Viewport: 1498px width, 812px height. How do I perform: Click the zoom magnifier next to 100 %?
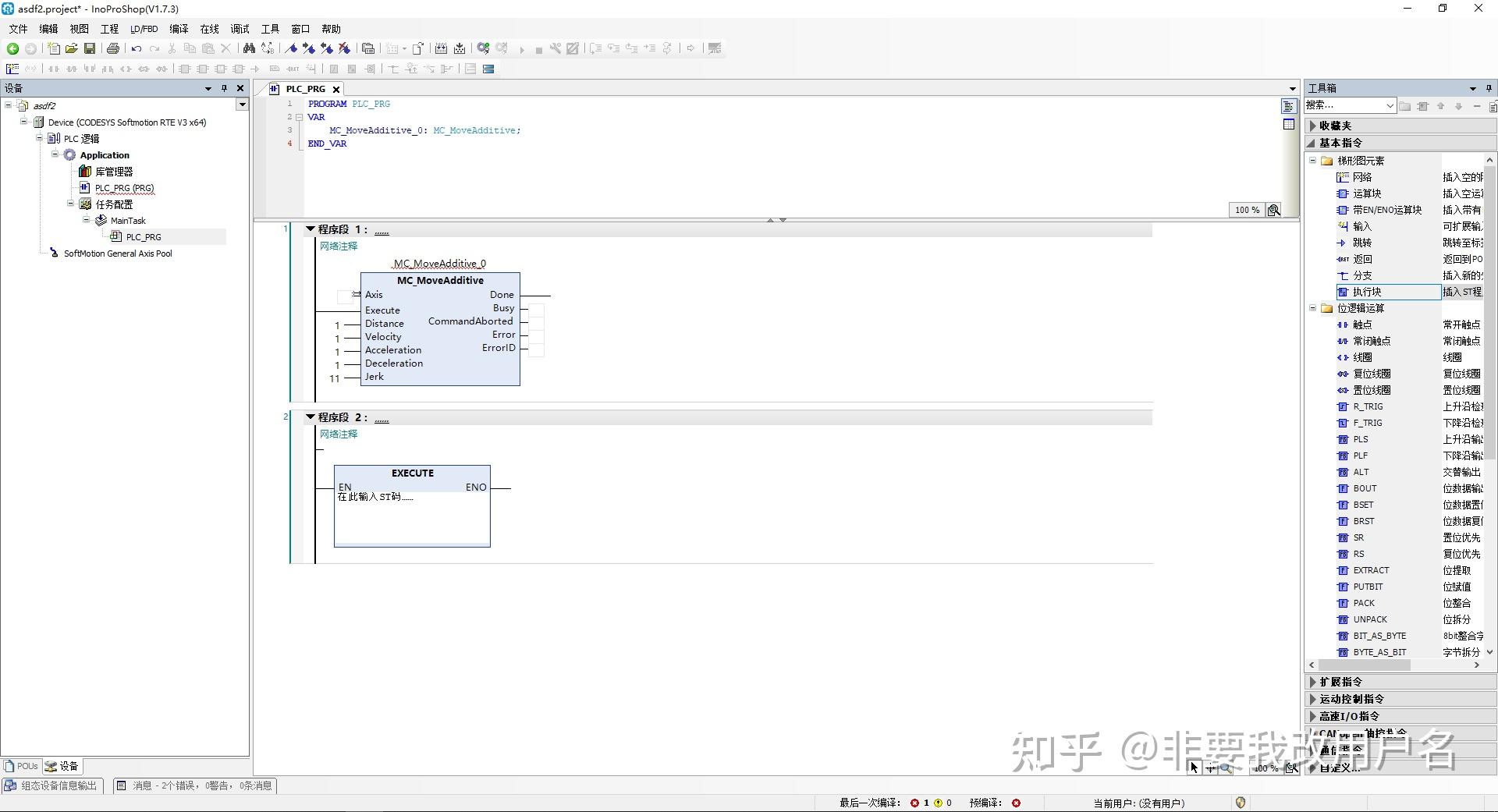pyautogui.click(x=1274, y=210)
